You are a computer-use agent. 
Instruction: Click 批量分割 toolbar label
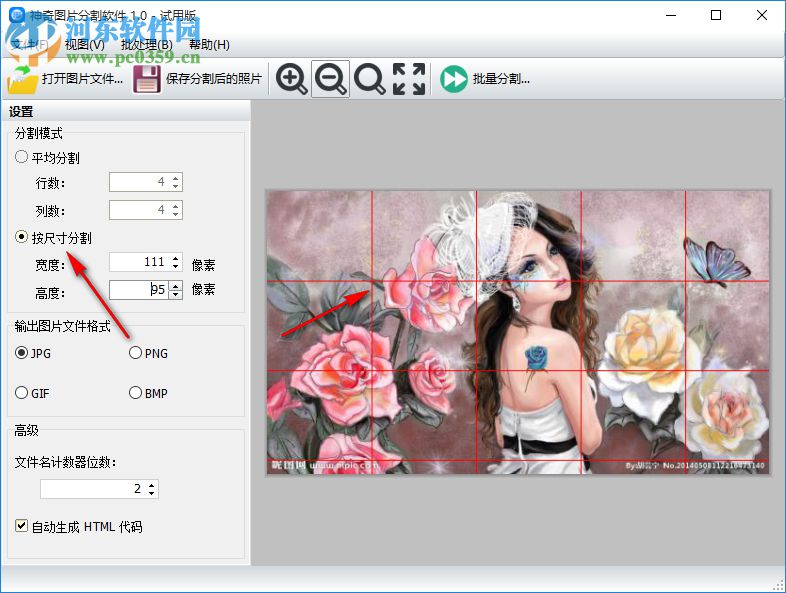pyautogui.click(x=501, y=79)
